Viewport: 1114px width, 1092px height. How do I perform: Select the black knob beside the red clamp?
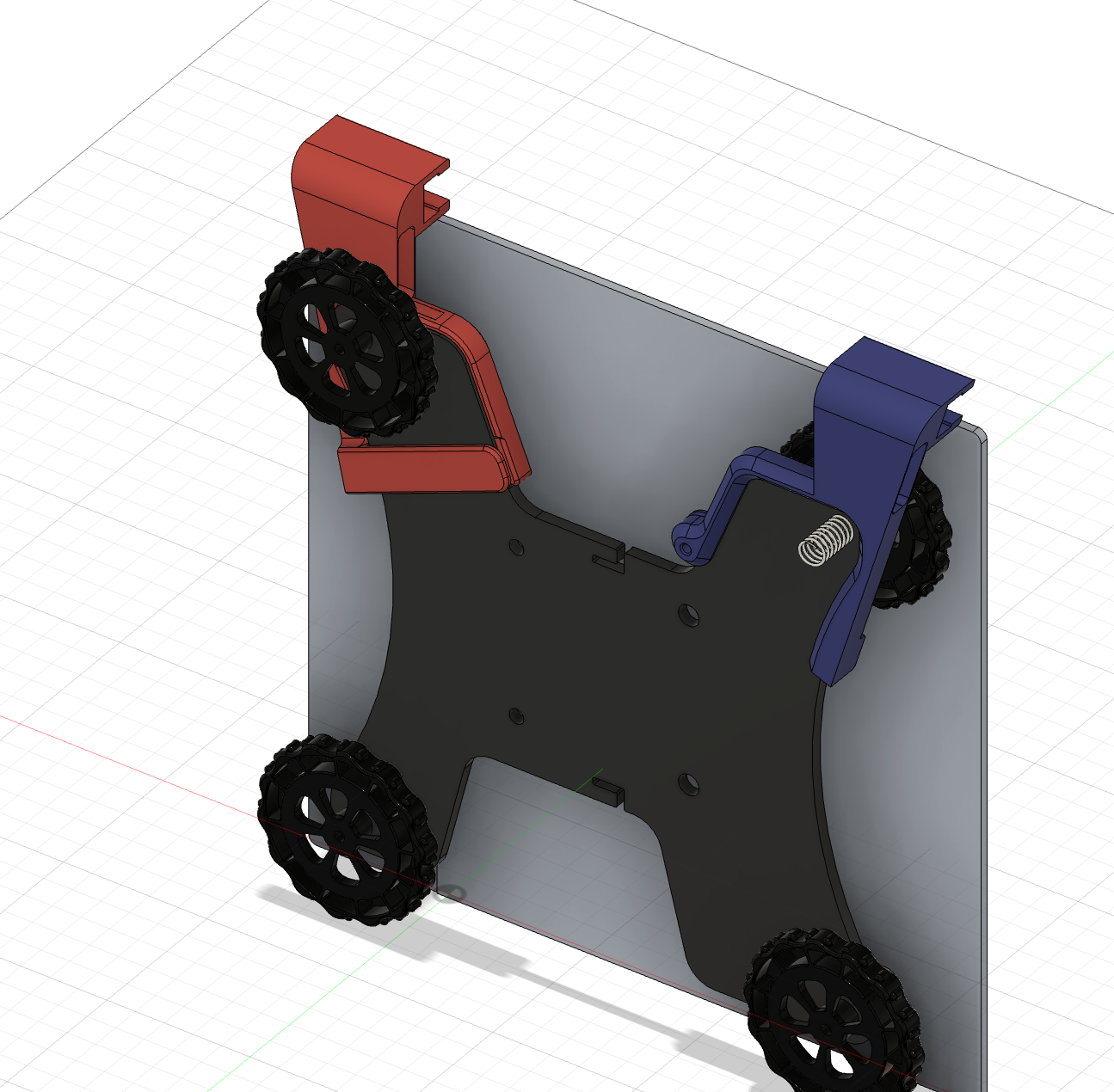348,342
